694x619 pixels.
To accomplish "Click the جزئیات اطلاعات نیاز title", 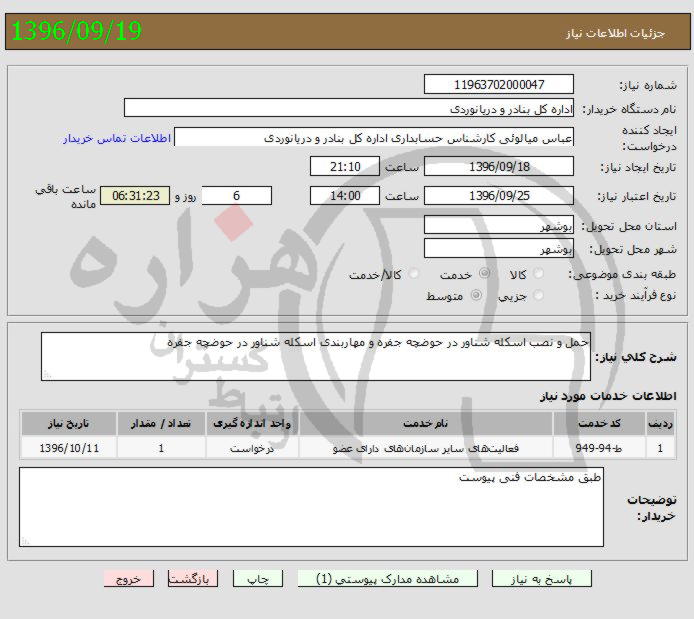I will (x=616, y=34).
